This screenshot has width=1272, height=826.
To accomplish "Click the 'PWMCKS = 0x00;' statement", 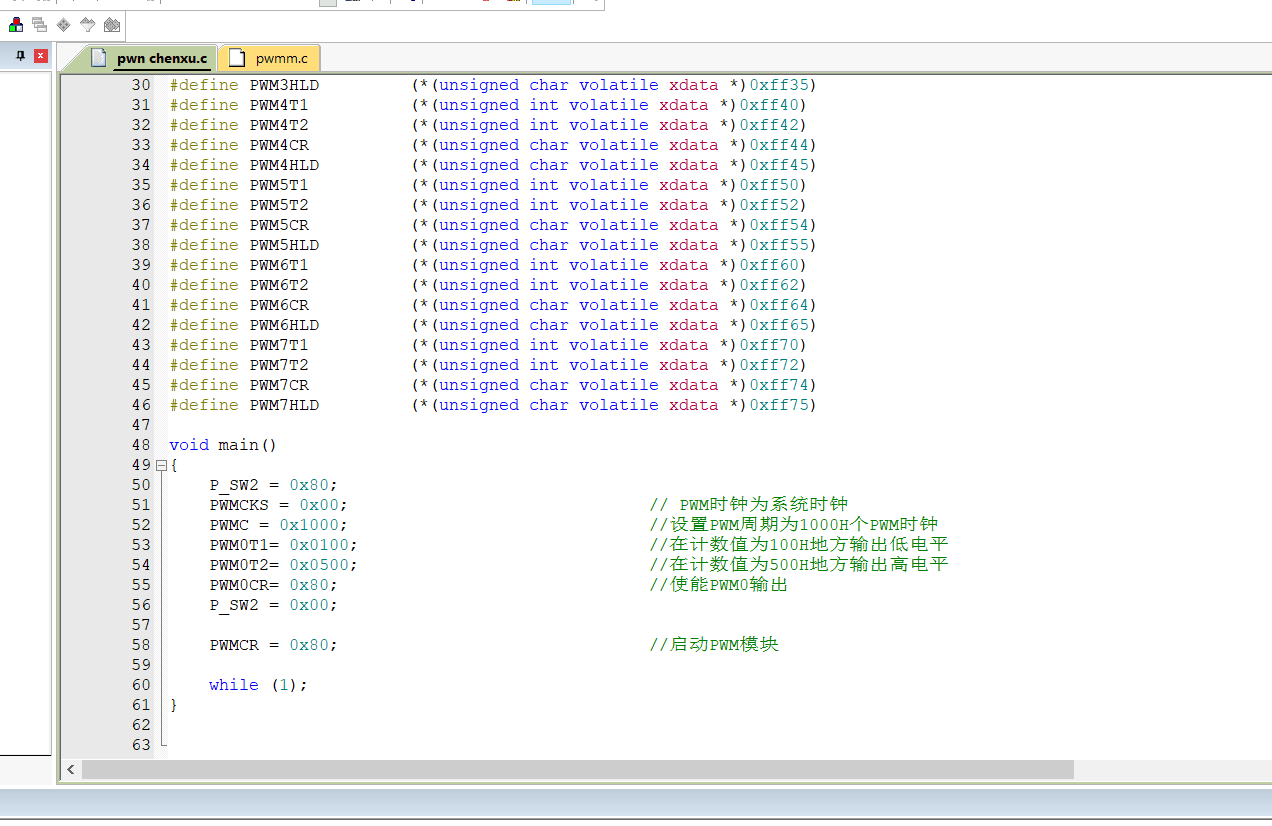I will (278, 505).
